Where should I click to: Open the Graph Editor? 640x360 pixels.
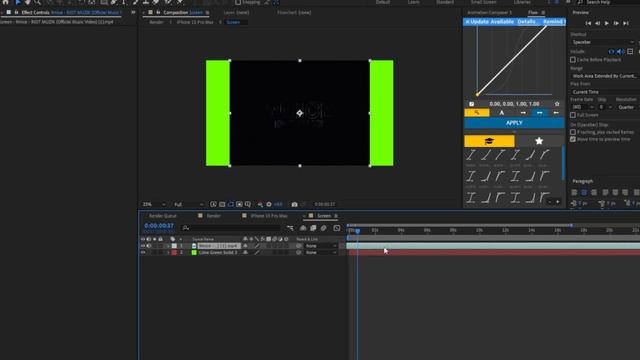pyautogui.click(x=337, y=228)
